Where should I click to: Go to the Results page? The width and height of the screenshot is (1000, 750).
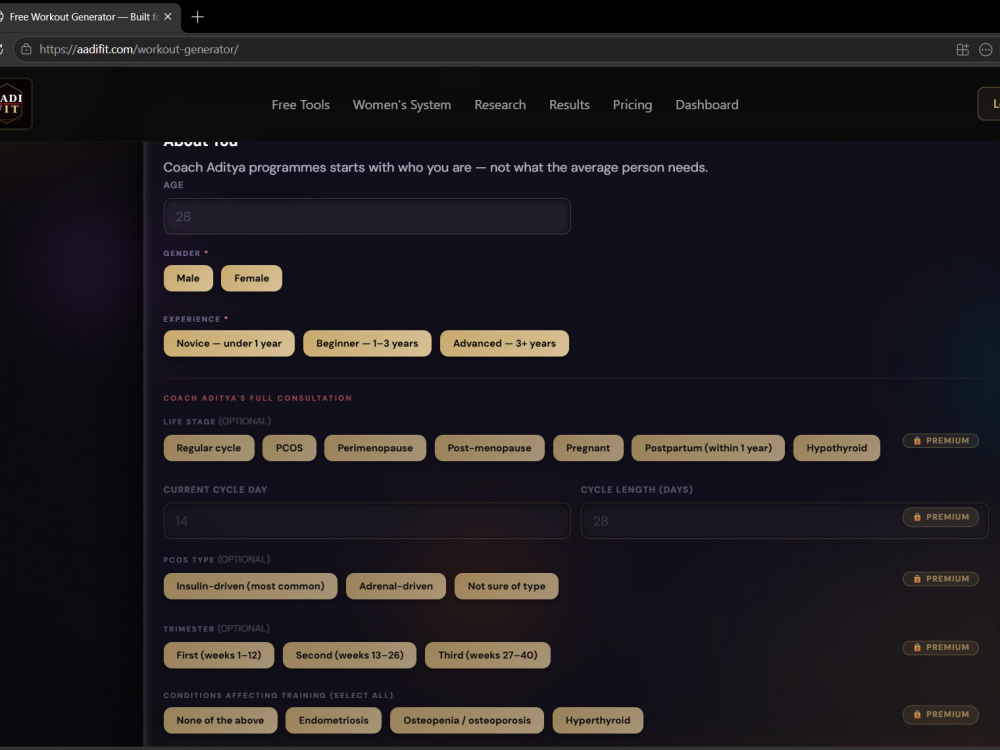(x=570, y=105)
